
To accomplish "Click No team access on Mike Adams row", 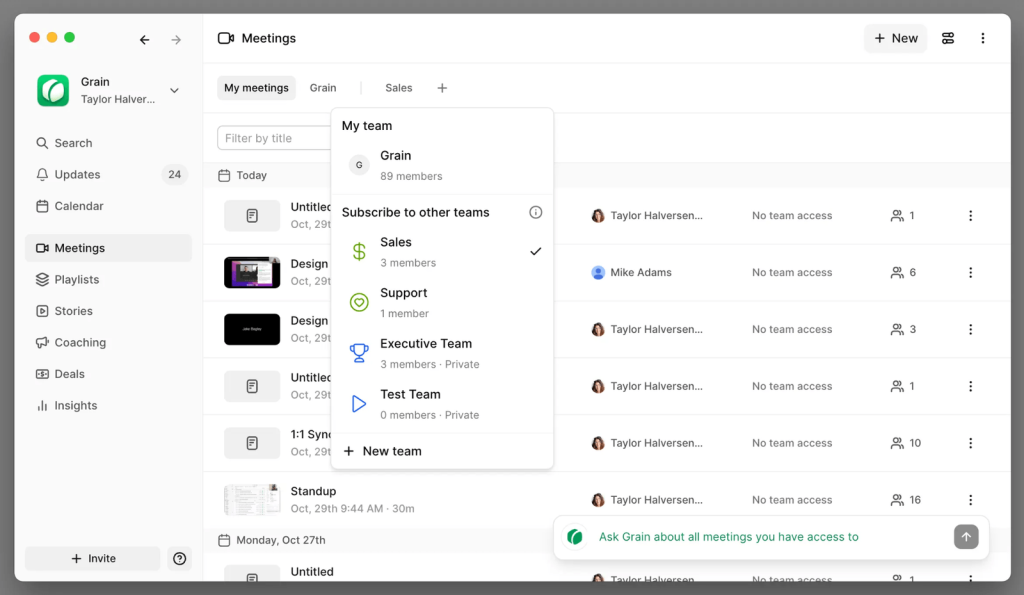I will click(792, 272).
